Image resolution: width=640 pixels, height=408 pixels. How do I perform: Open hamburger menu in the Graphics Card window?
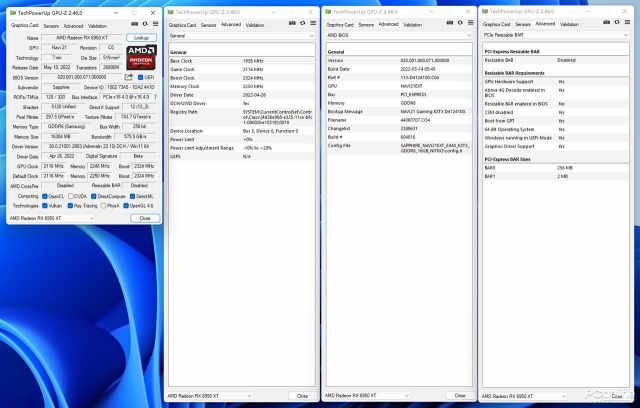pos(156,24)
